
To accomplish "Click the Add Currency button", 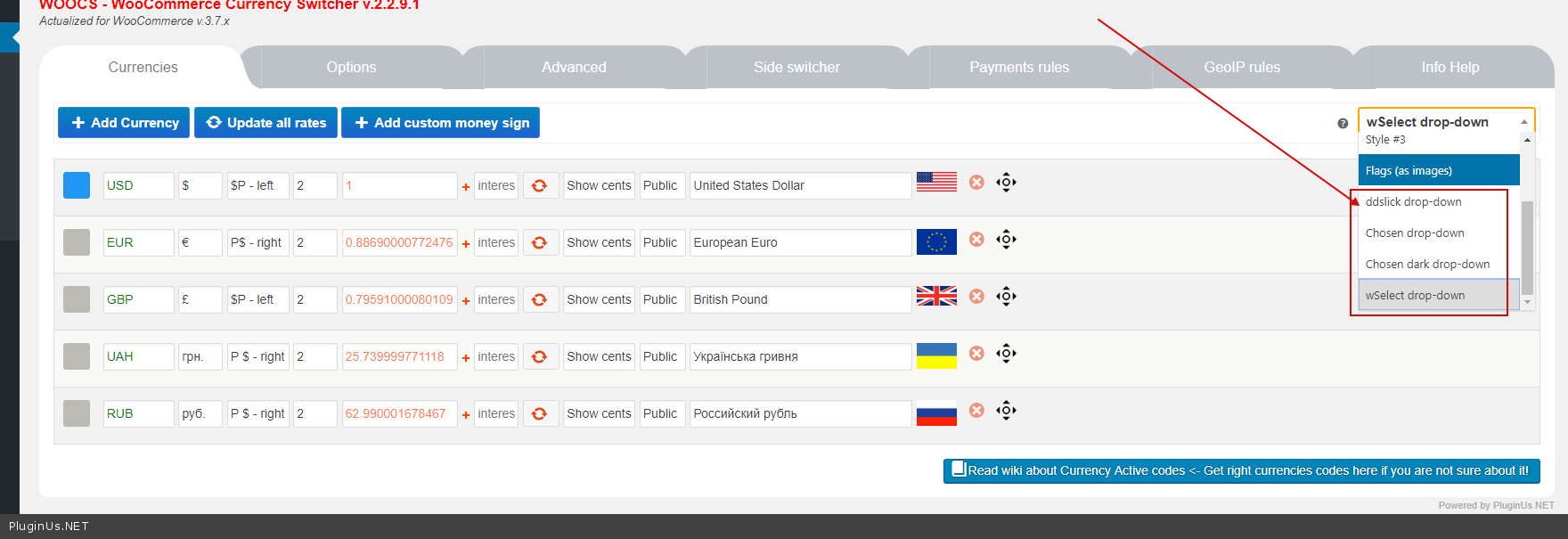I will [x=124, y=123].
